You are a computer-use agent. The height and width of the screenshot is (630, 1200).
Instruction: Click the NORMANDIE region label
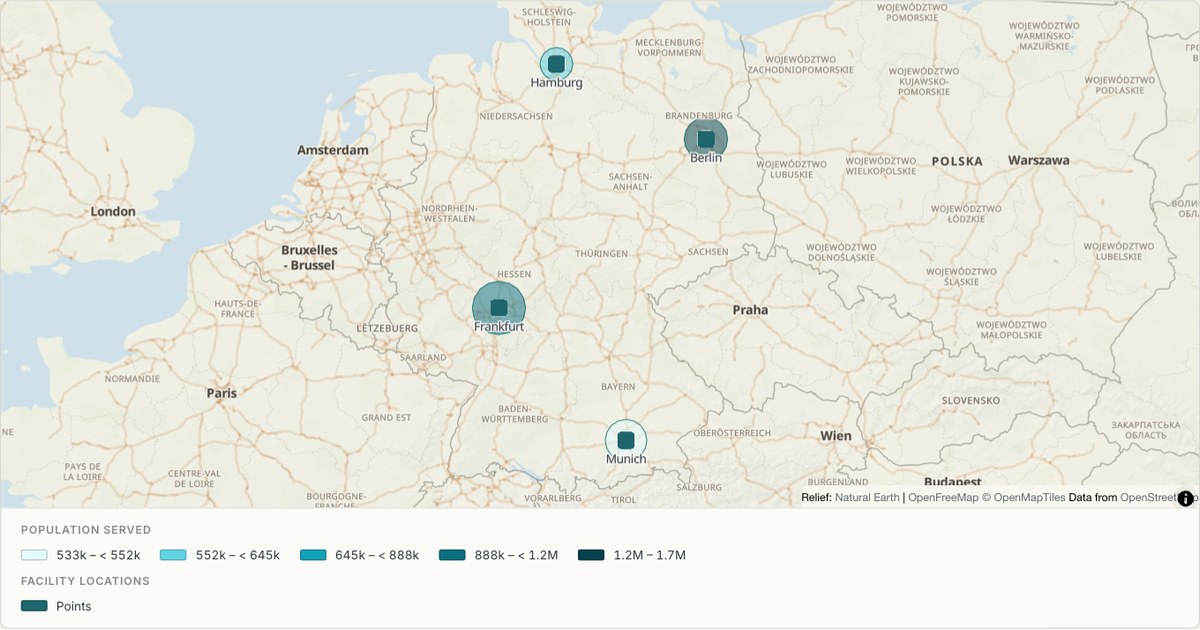click(x=132, y=379)
